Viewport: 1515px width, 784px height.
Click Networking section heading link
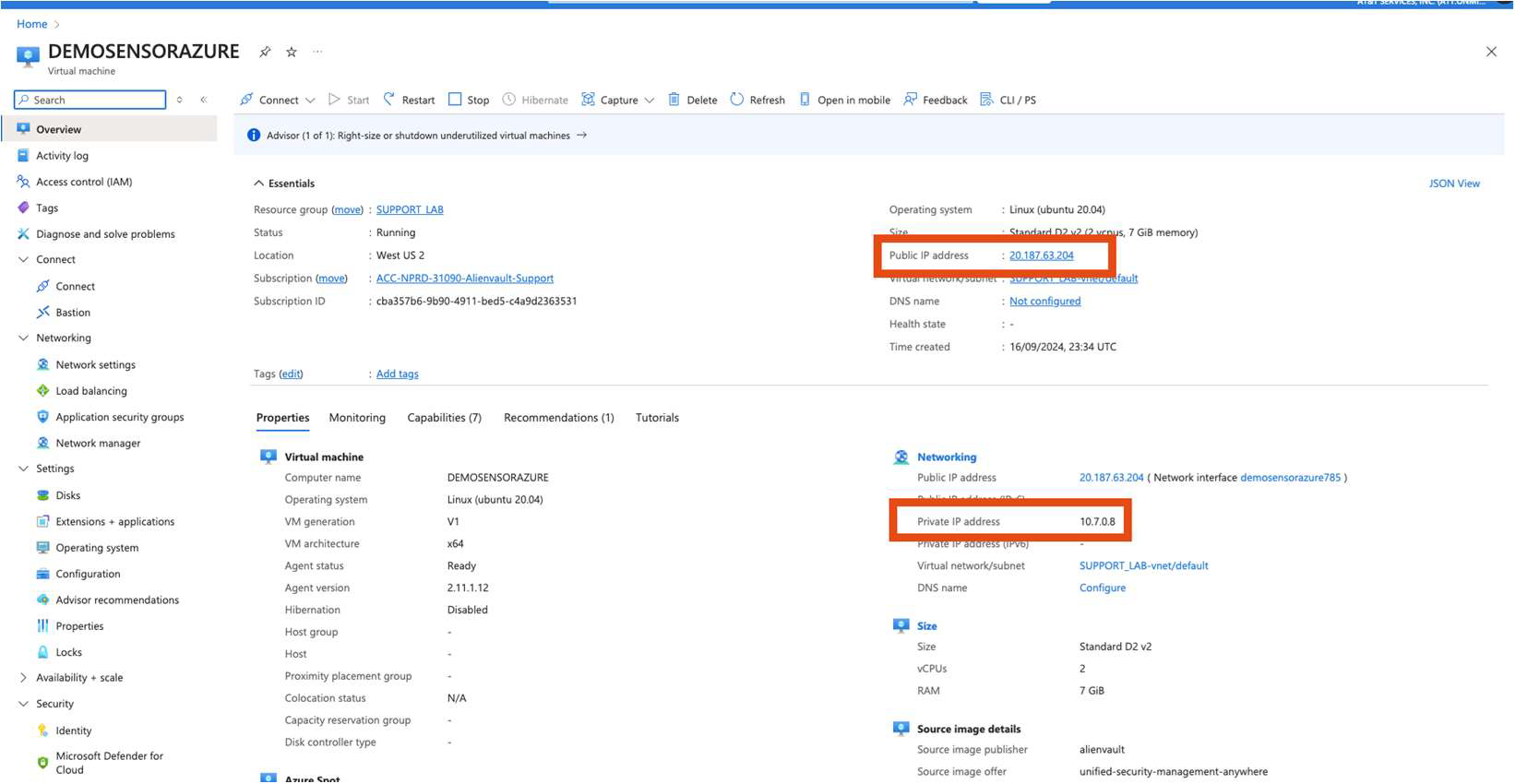[x=947, y=457]
